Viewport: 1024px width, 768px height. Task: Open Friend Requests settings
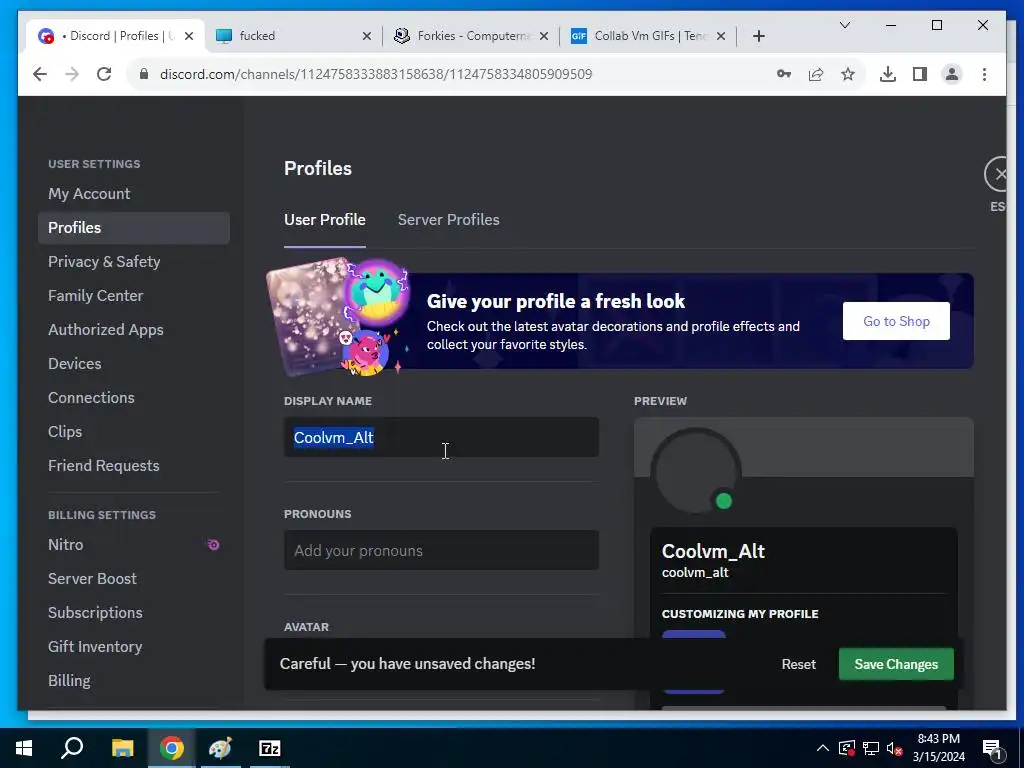pyautogui.click(x=134, y=466)
